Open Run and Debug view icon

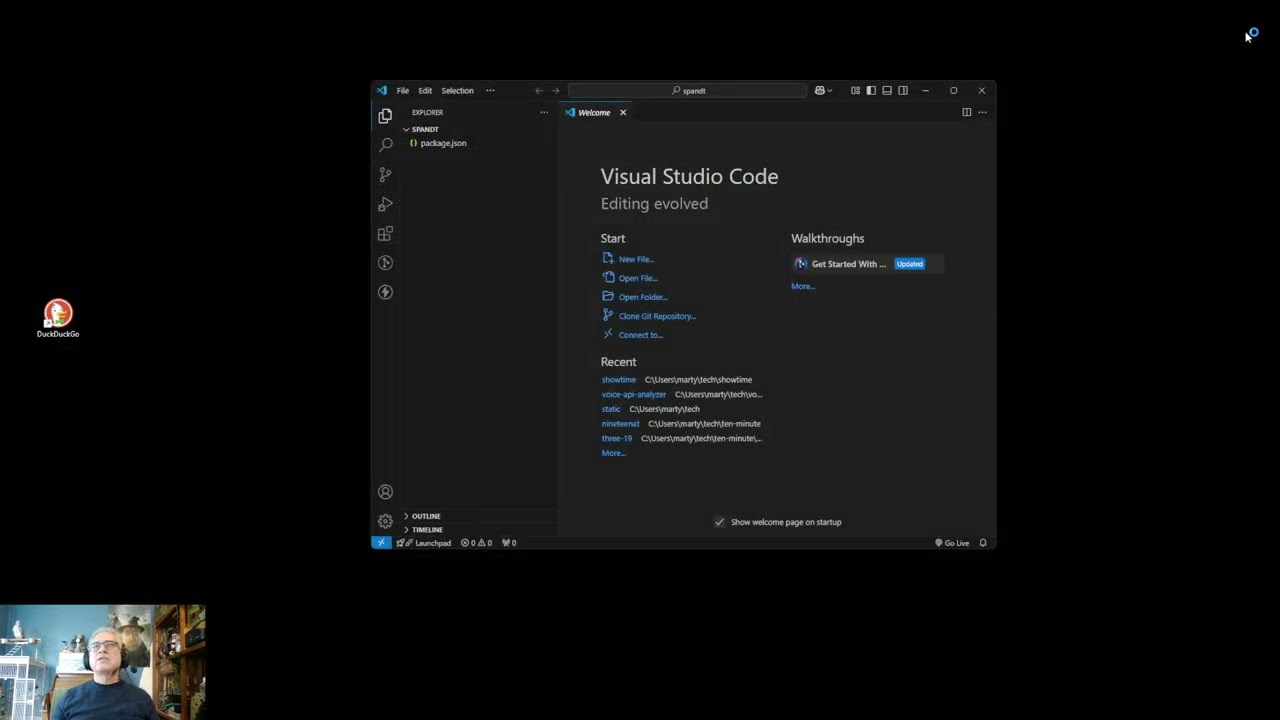click(385, 204)
